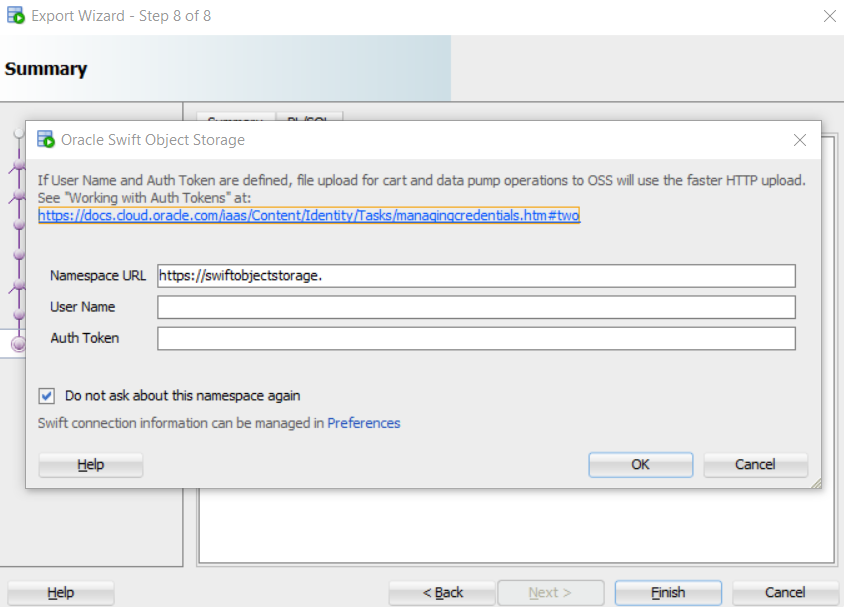Screen dimensions: 844x607
Task: Click the dialog's bottom-right resize grip
Action: tap(815, 482)
